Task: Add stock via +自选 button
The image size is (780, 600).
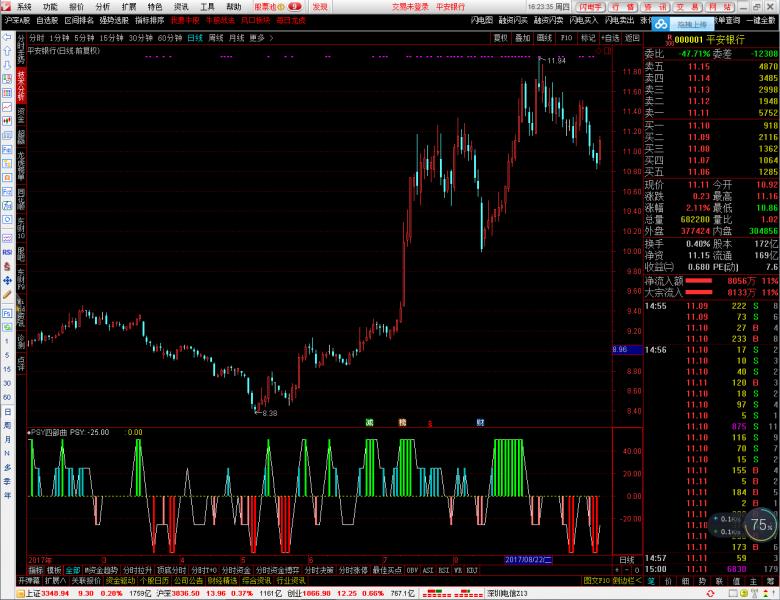Action: pos(610,38)
